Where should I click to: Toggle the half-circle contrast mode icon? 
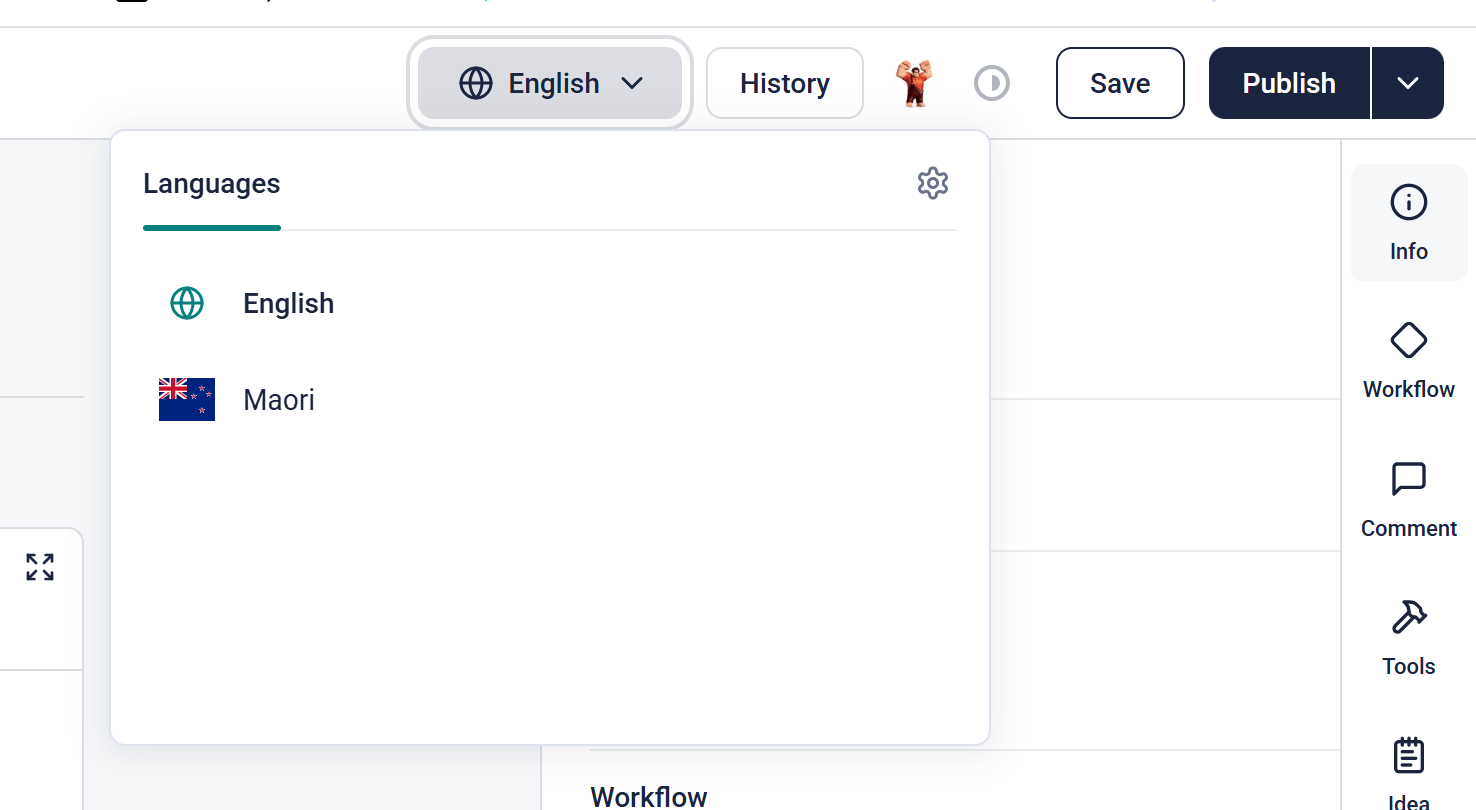click(992, 83)
